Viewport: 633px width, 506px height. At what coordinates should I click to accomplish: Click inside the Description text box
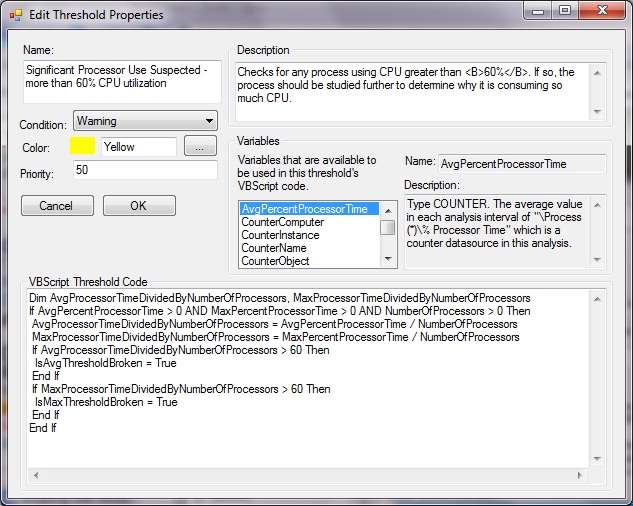410,90
